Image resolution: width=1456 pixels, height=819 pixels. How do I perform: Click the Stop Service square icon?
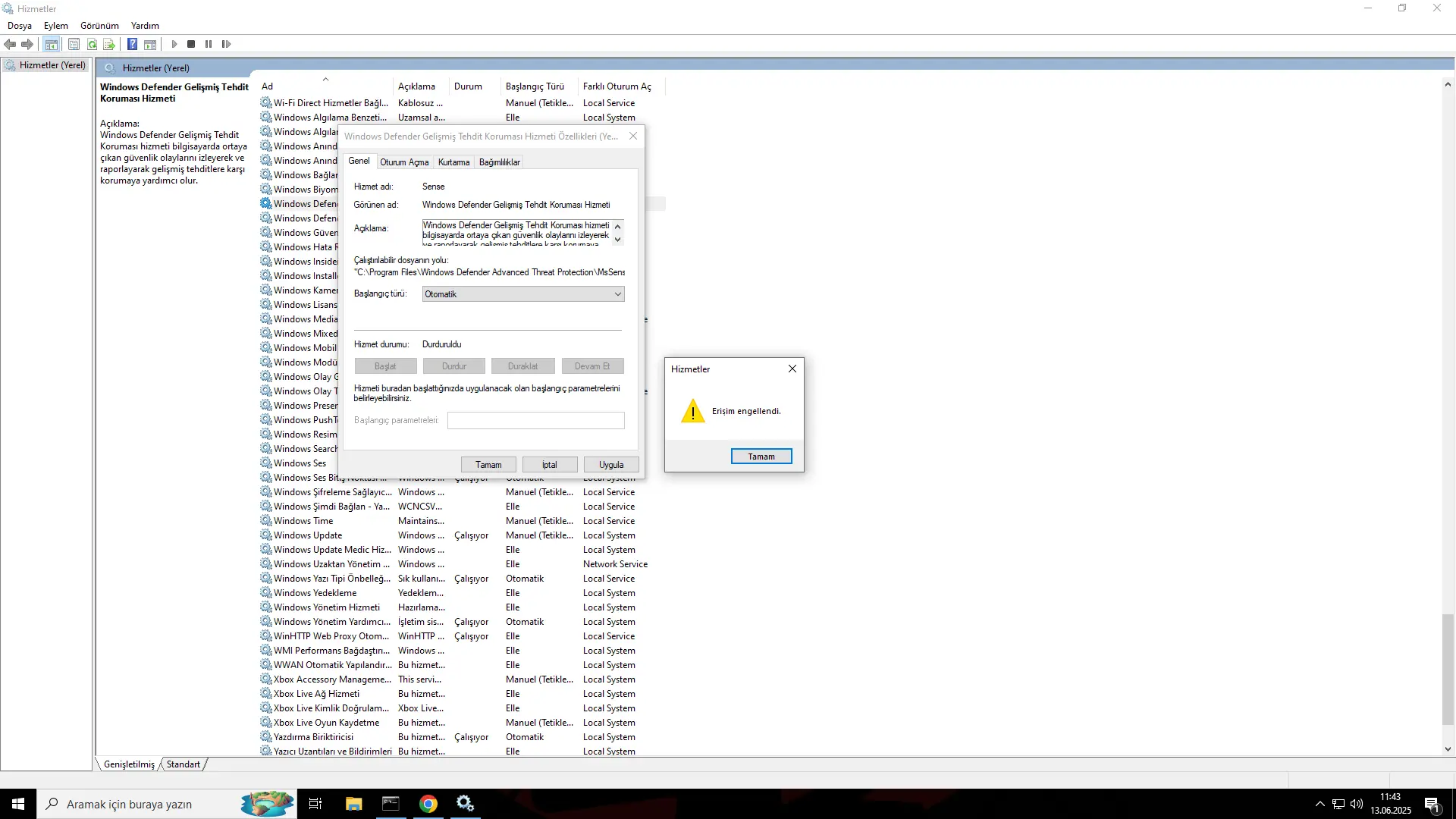click(x=191, y=44)
